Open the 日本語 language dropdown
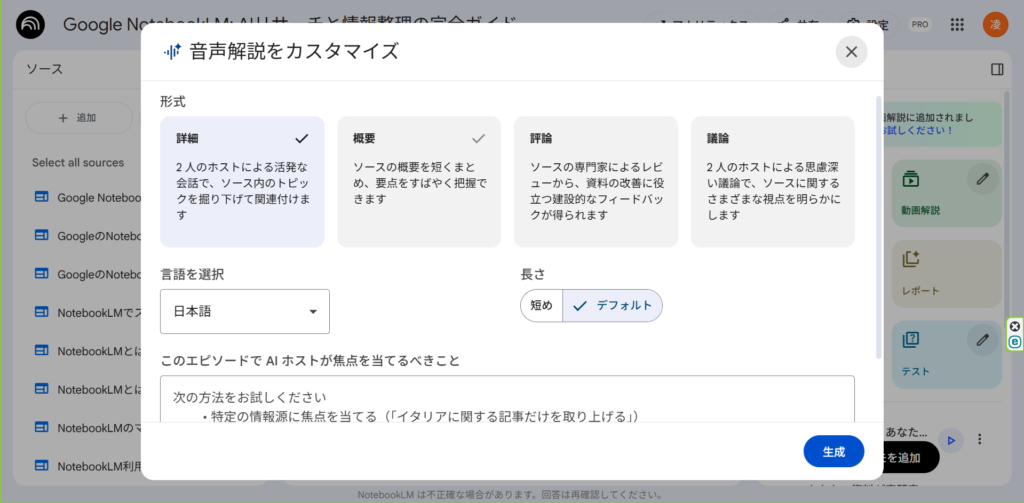Viewport: 1024px width, 503px height. pos(245,312)
